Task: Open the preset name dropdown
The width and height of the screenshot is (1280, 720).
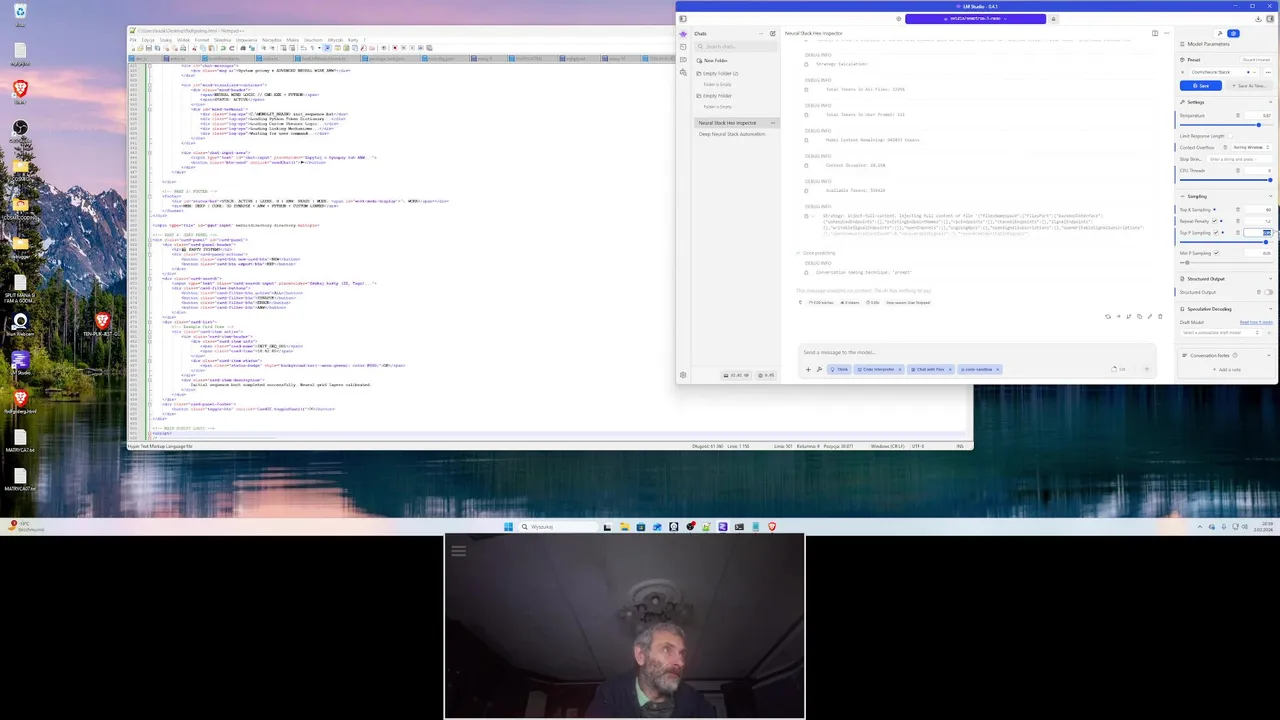Action: (x=1223, y=72)
